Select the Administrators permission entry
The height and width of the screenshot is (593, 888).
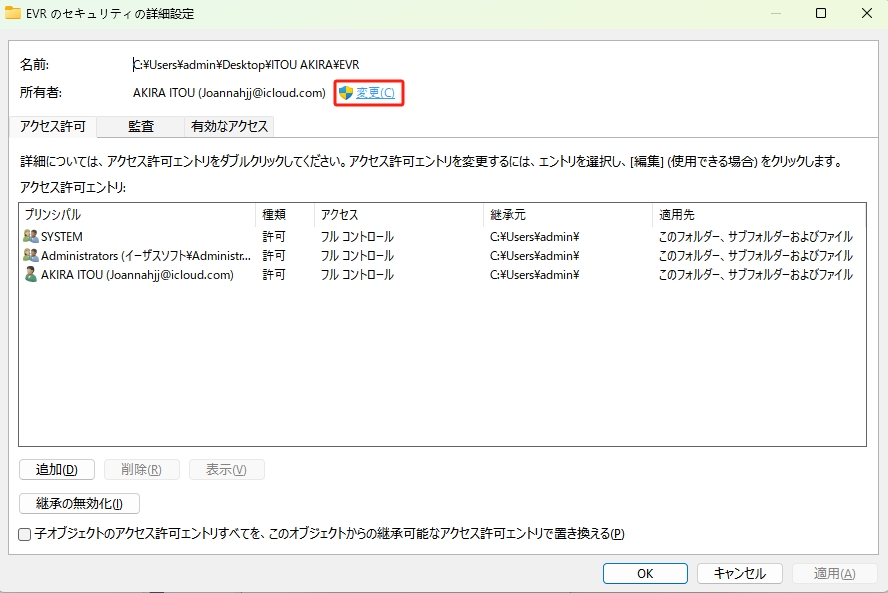(x=146, y=256)
